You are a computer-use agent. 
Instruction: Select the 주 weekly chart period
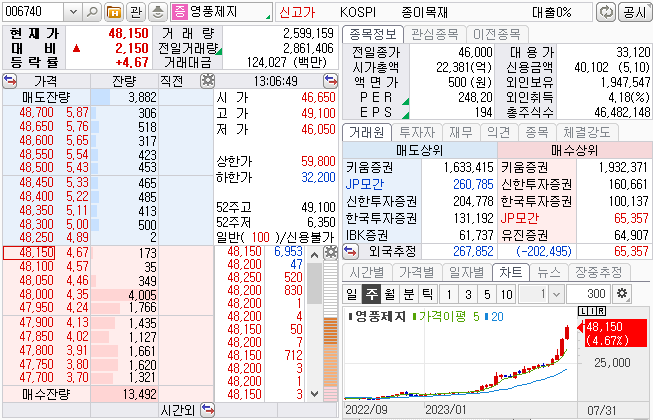(x=371, y=294)
